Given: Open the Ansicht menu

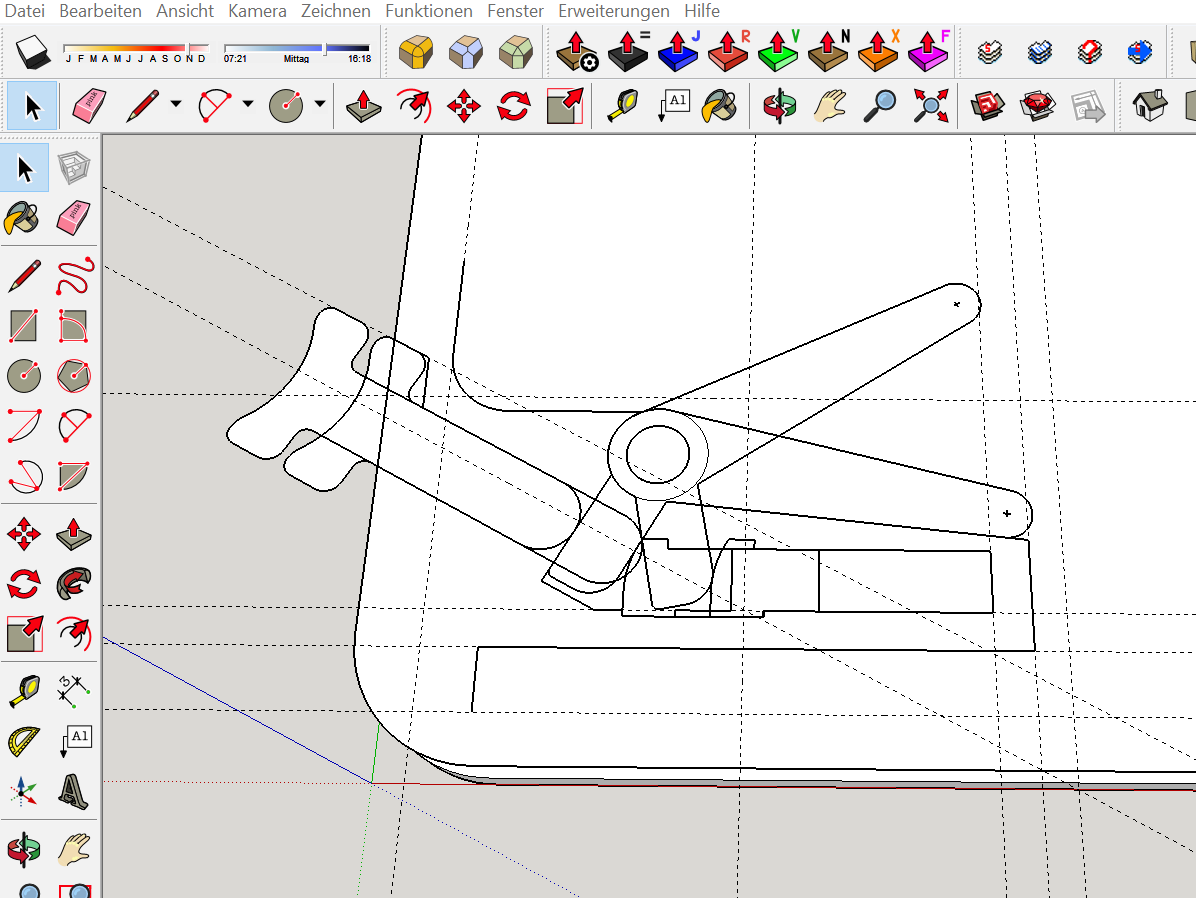Looking at the screenshot, I should click(x=185, y=11).
